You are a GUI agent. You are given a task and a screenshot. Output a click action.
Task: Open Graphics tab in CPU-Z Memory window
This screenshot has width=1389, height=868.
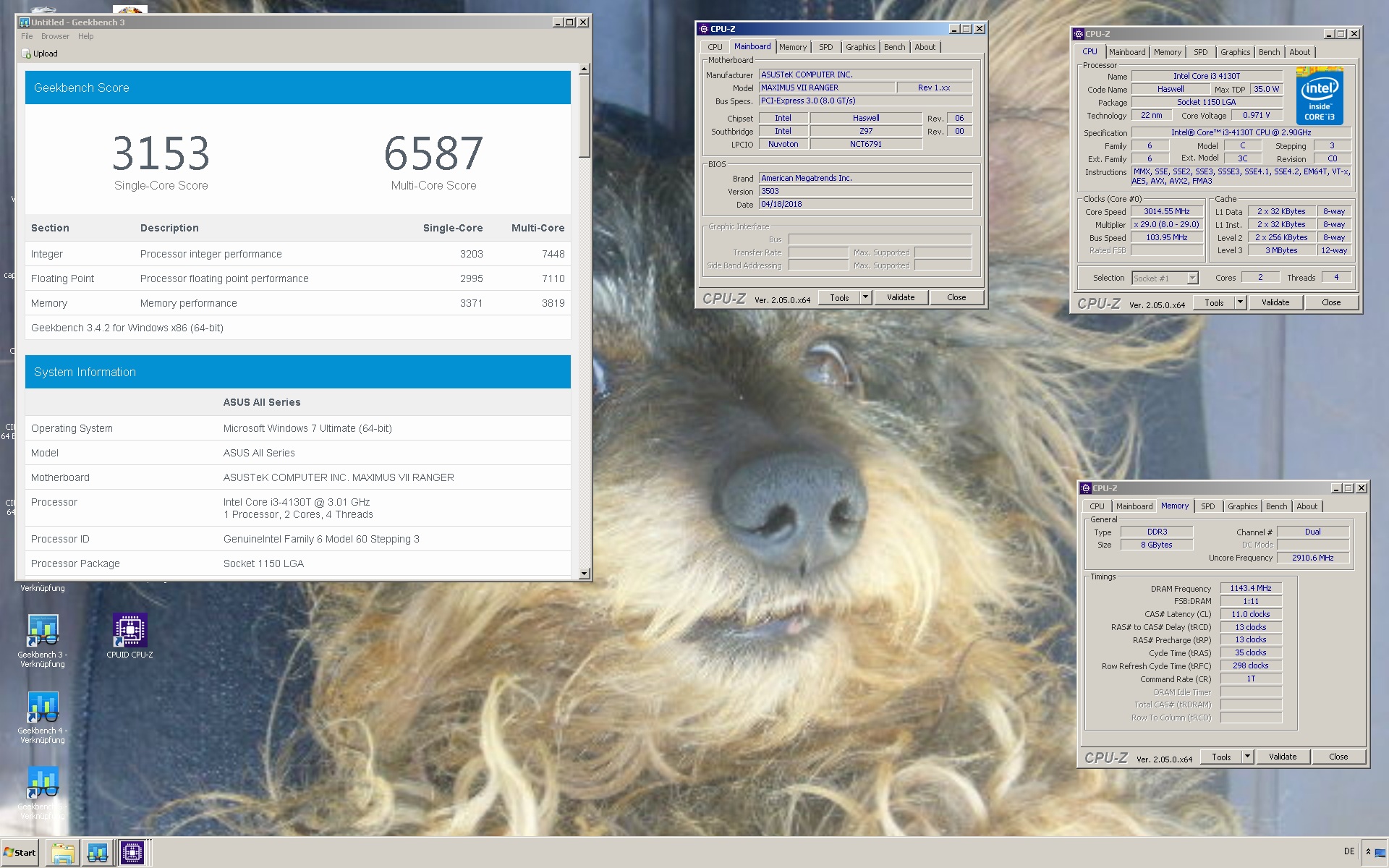1243,506
